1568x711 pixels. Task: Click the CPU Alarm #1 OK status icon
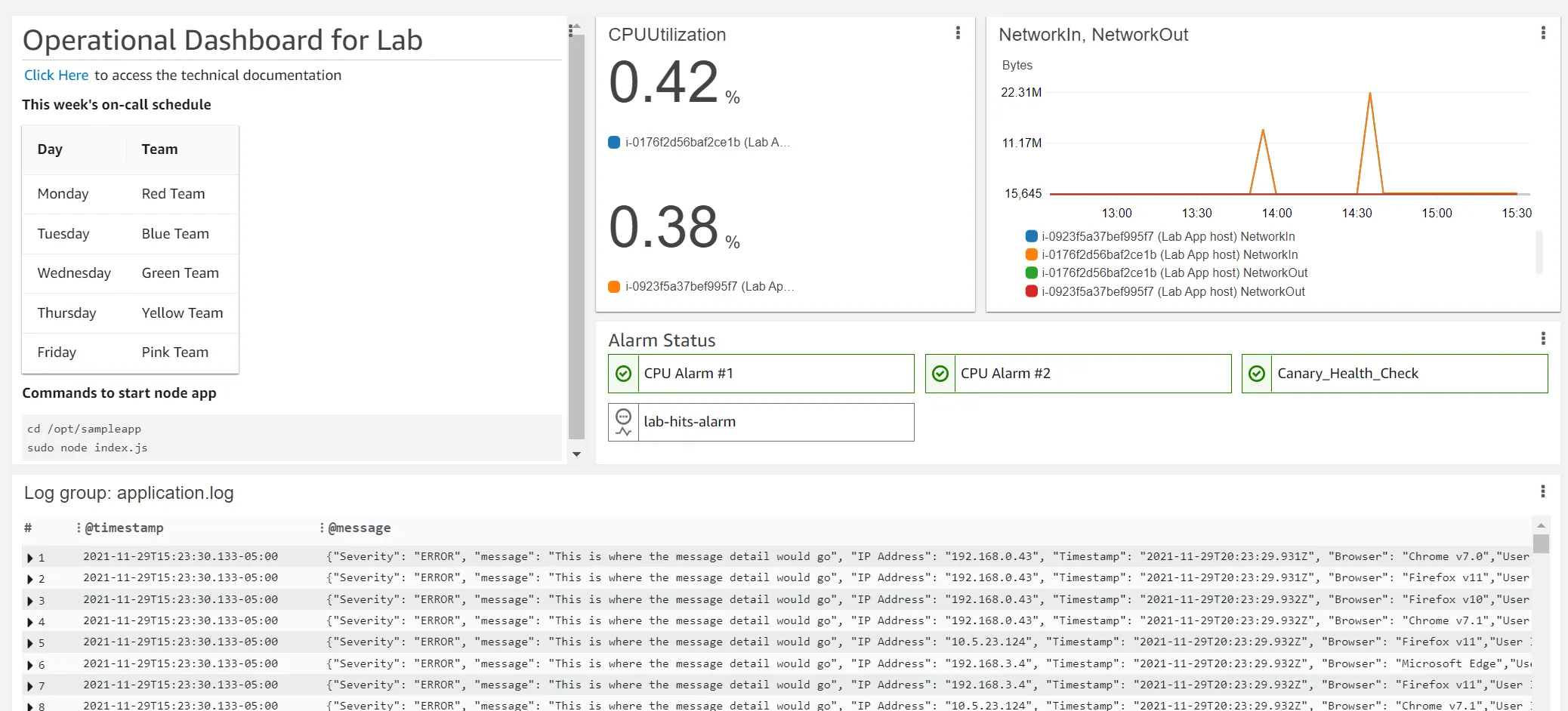(624, 374)
